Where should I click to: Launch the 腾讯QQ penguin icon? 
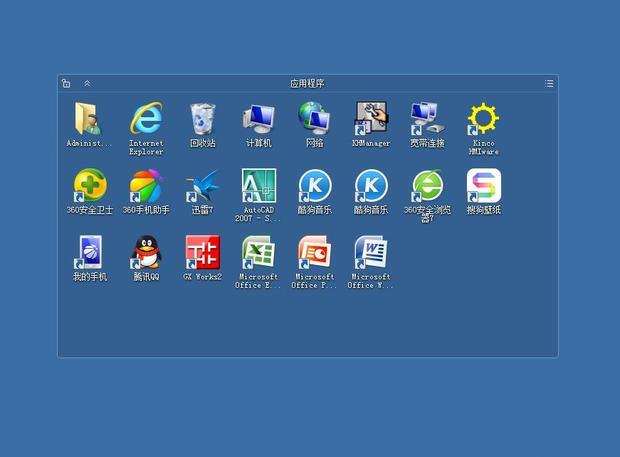(x=146, y=252)
